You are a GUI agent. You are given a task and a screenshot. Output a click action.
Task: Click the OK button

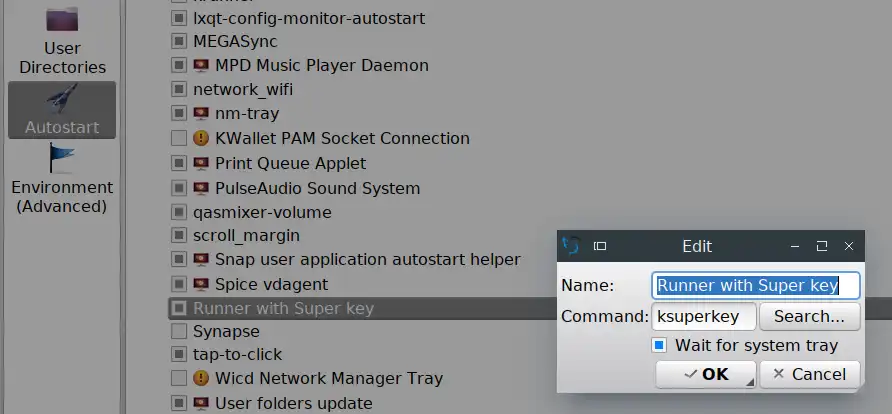[x=704, y=374]
